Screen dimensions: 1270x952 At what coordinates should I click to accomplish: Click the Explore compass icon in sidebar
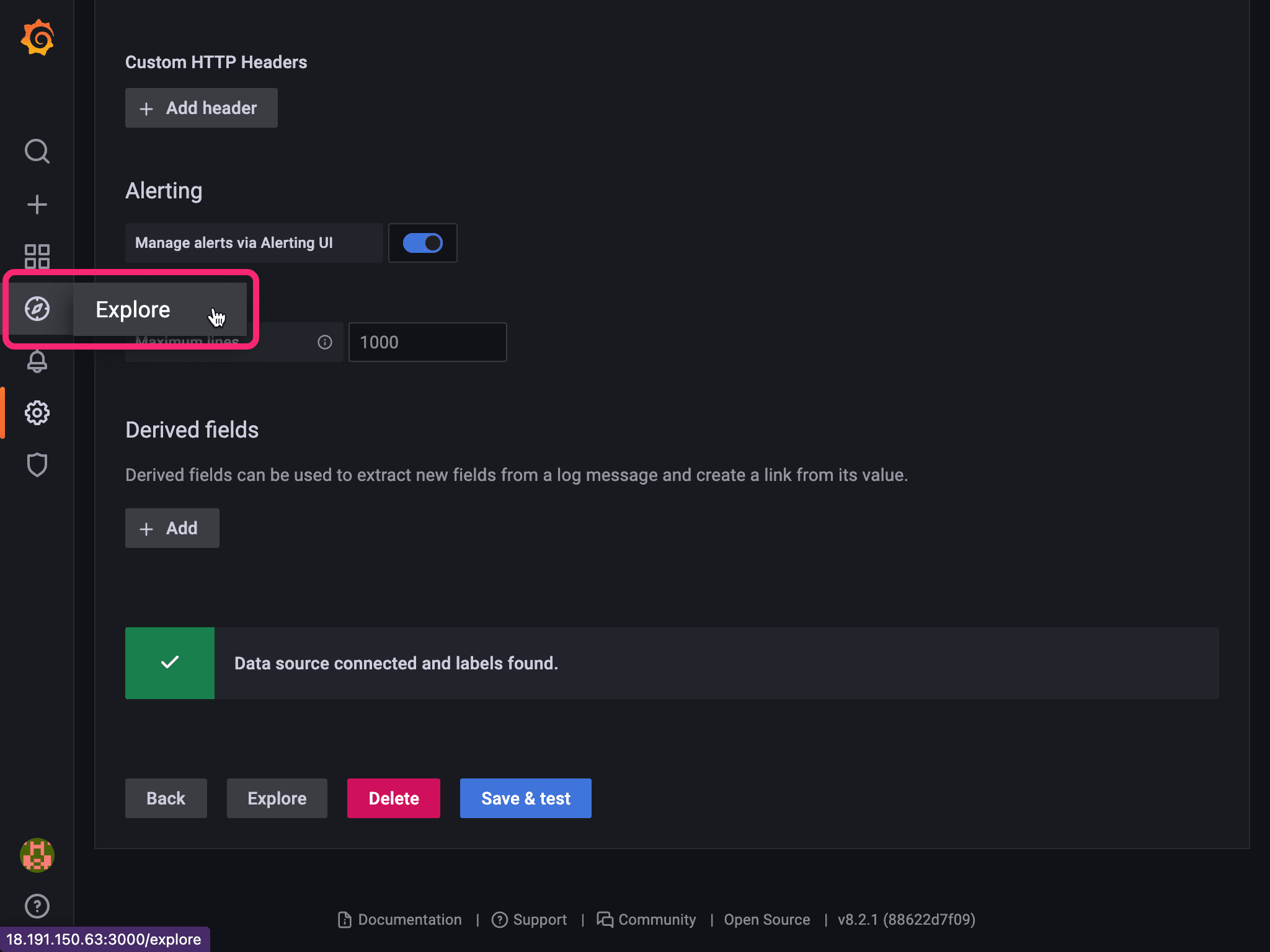37,308
